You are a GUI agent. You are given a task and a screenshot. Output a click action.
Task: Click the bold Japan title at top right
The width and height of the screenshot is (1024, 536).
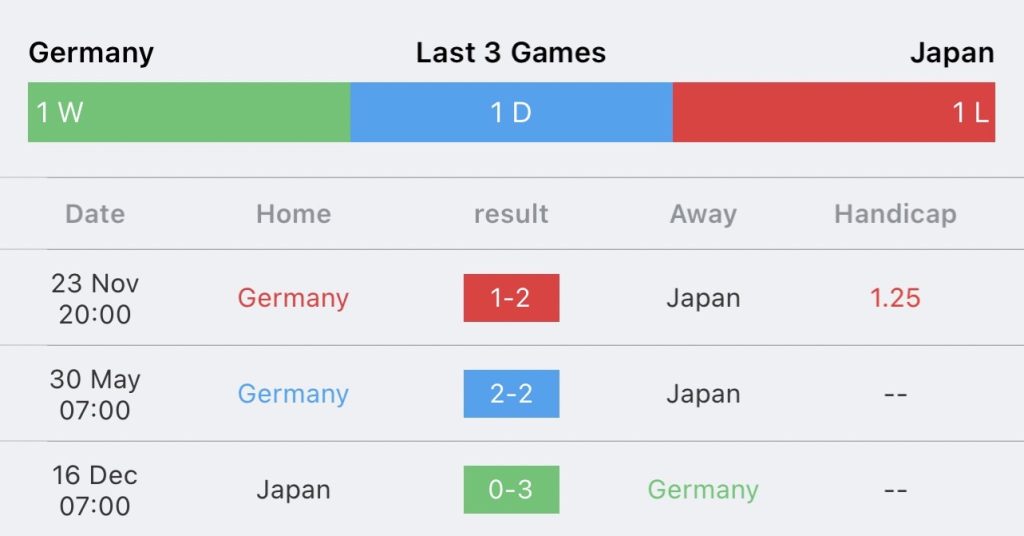952,53
